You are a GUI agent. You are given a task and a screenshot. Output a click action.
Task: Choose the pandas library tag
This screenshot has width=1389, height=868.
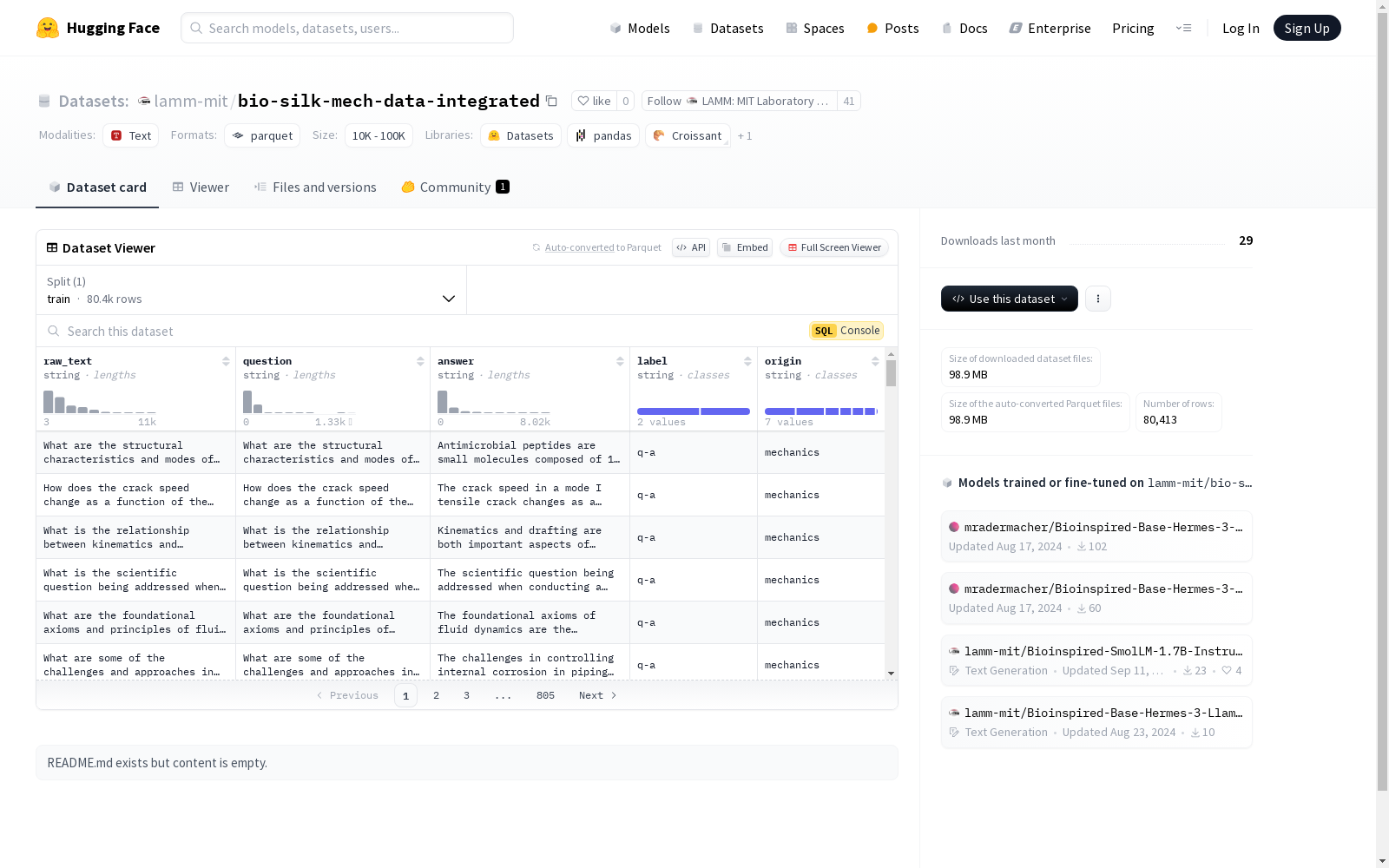603,135
